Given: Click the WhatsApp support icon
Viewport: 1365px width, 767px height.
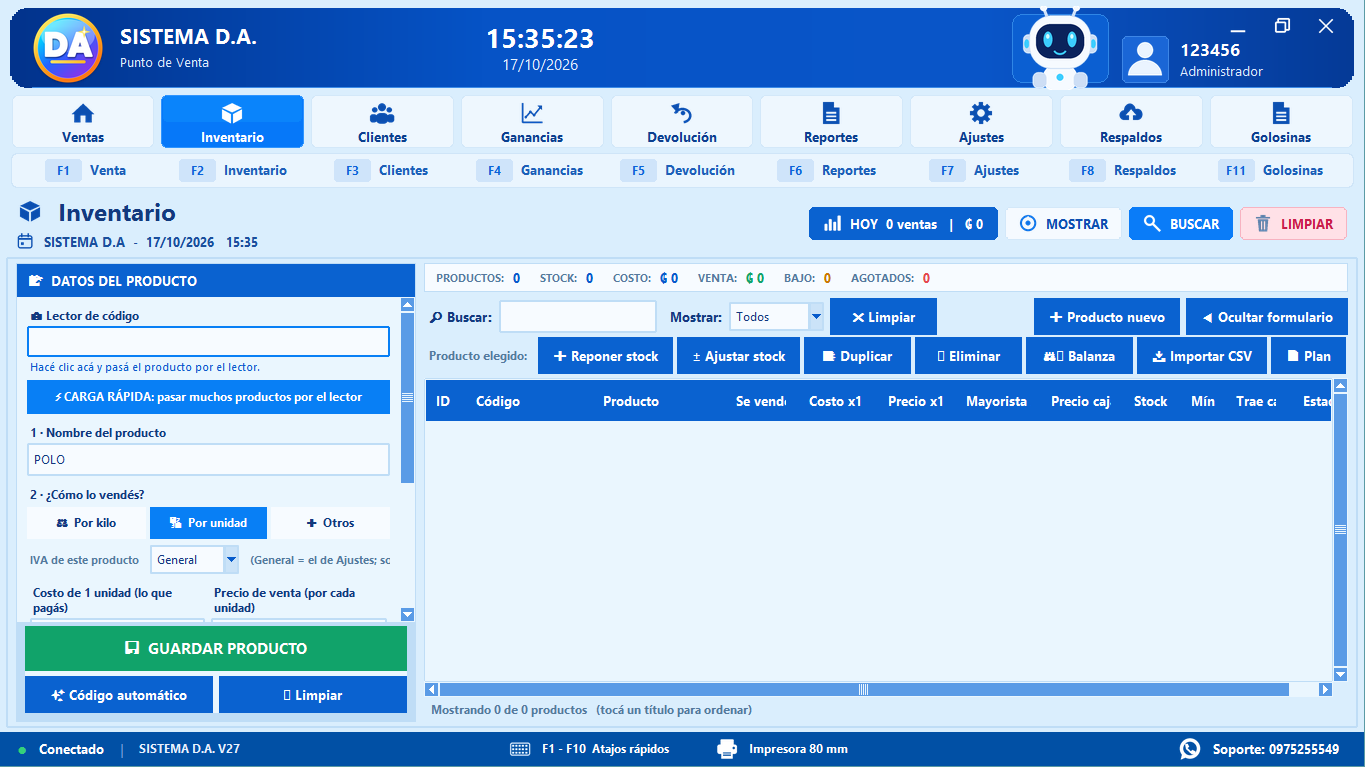Looking at the screenshot, I should click(1190, 749).
